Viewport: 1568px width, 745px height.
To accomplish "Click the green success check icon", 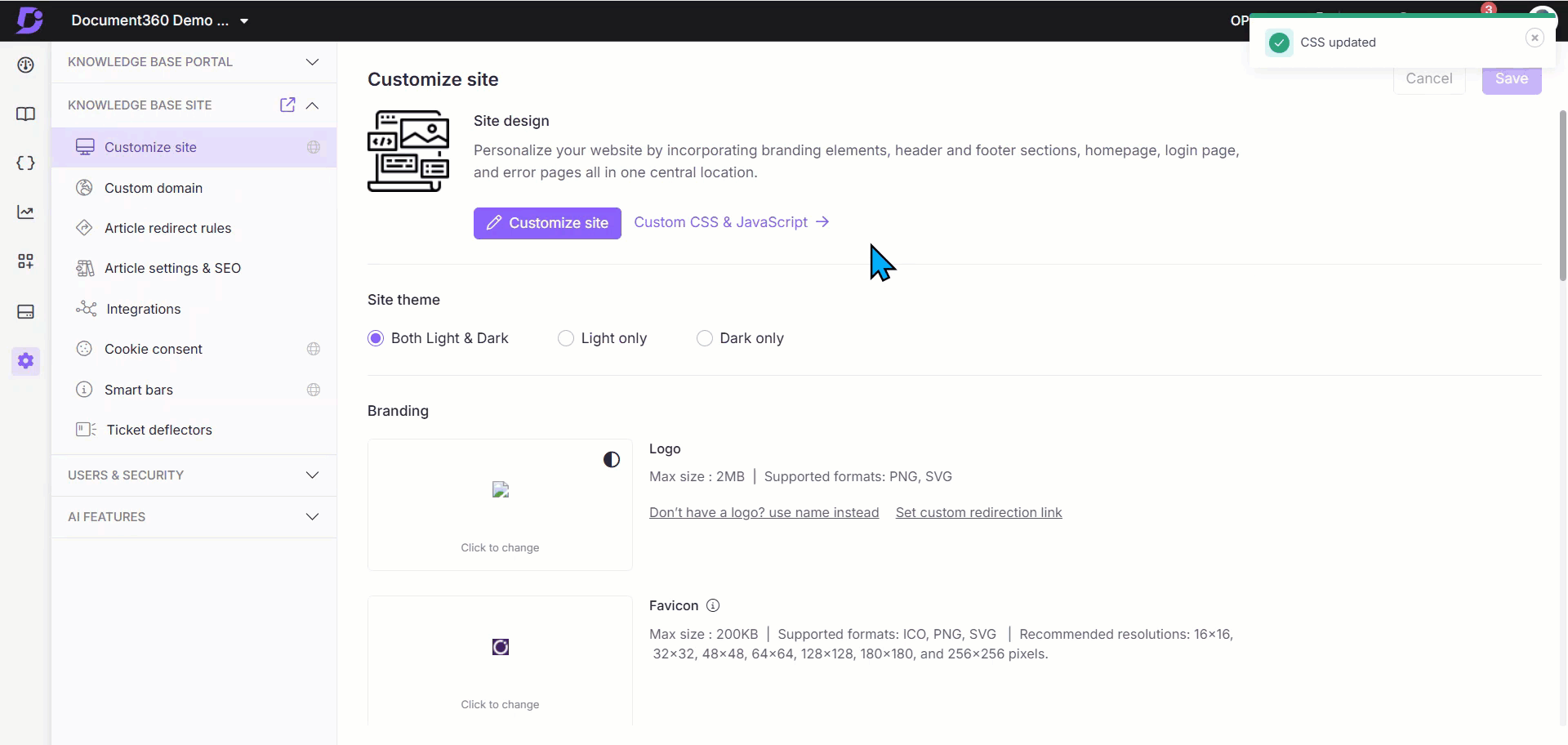I will pos(1280,42).
